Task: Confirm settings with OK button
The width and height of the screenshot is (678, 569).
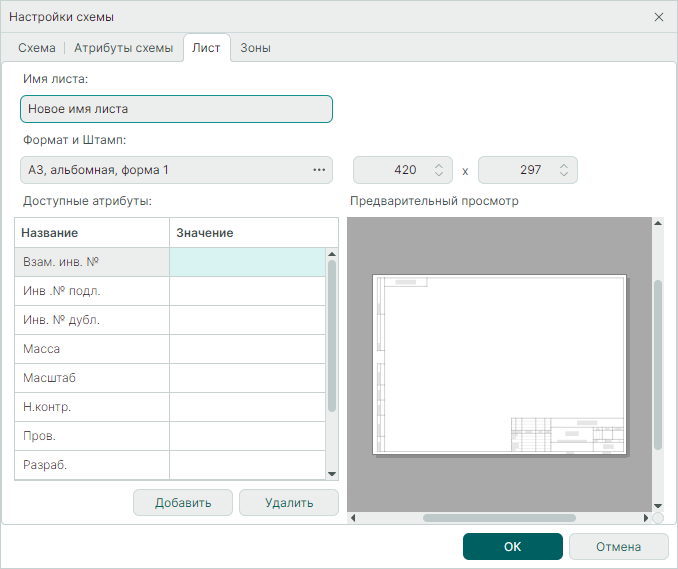Action: (x=512, y=546)
